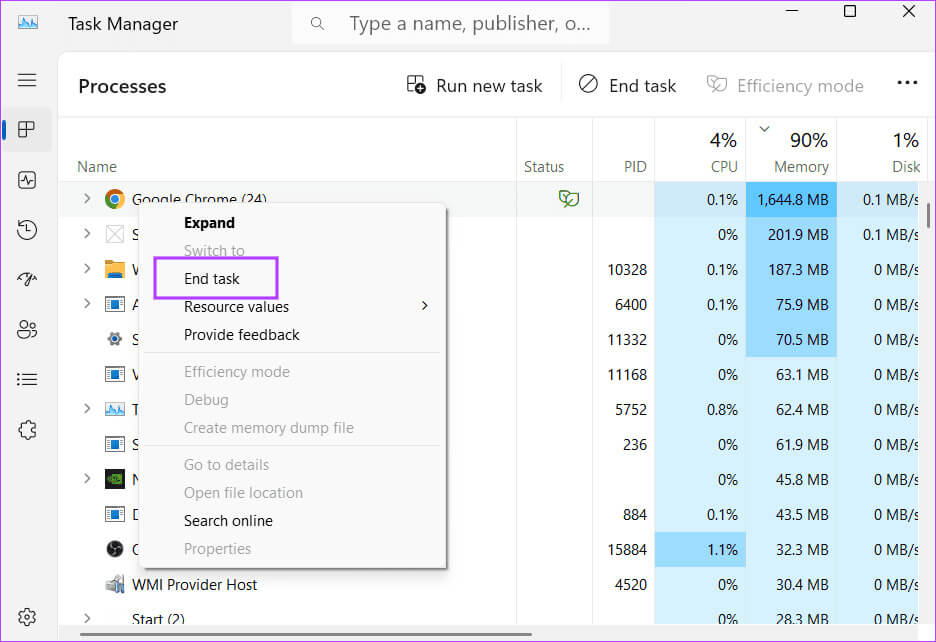This screenshot has width=936, height=642.
Task: Select the Processes sidebar icon
Action: pos(27,130)
